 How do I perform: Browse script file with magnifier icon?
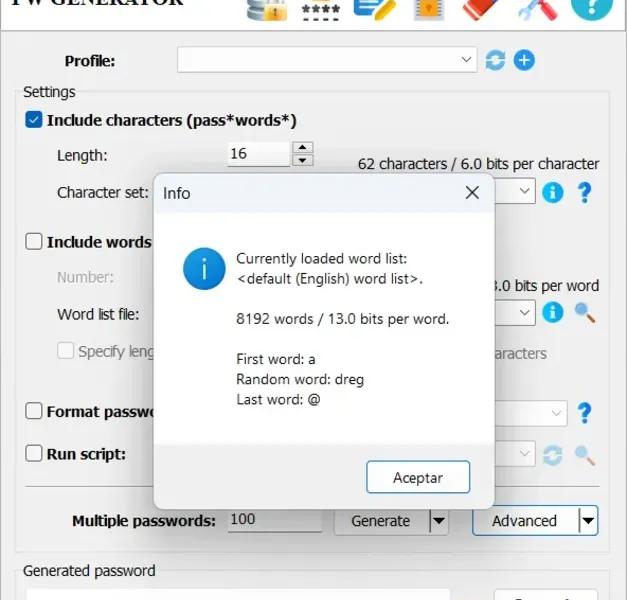point(585,455)
